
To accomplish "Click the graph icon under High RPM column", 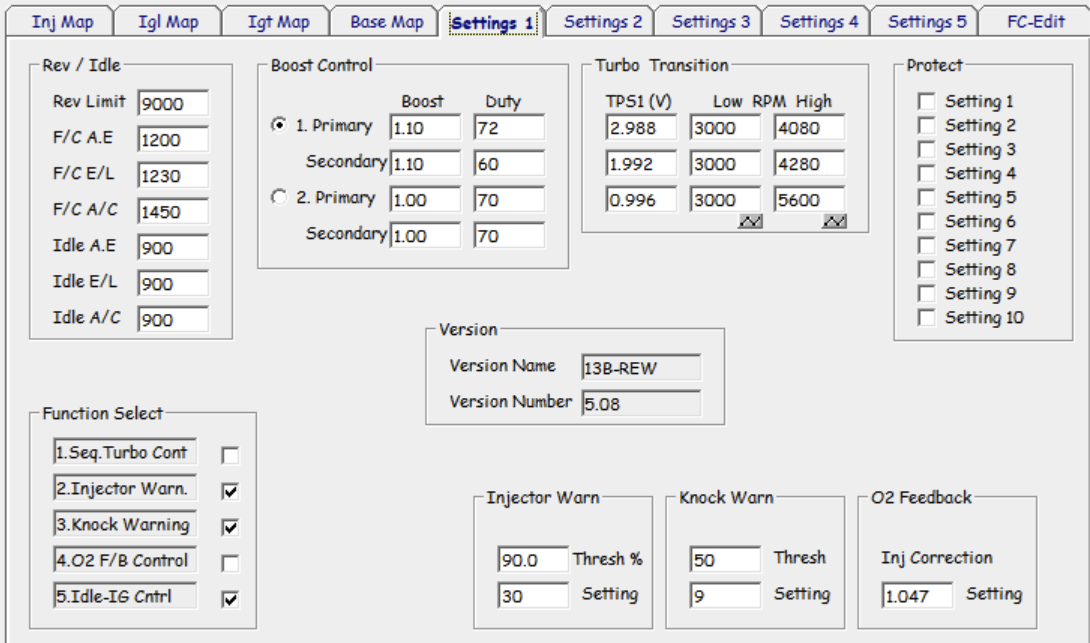I will 834,221.
